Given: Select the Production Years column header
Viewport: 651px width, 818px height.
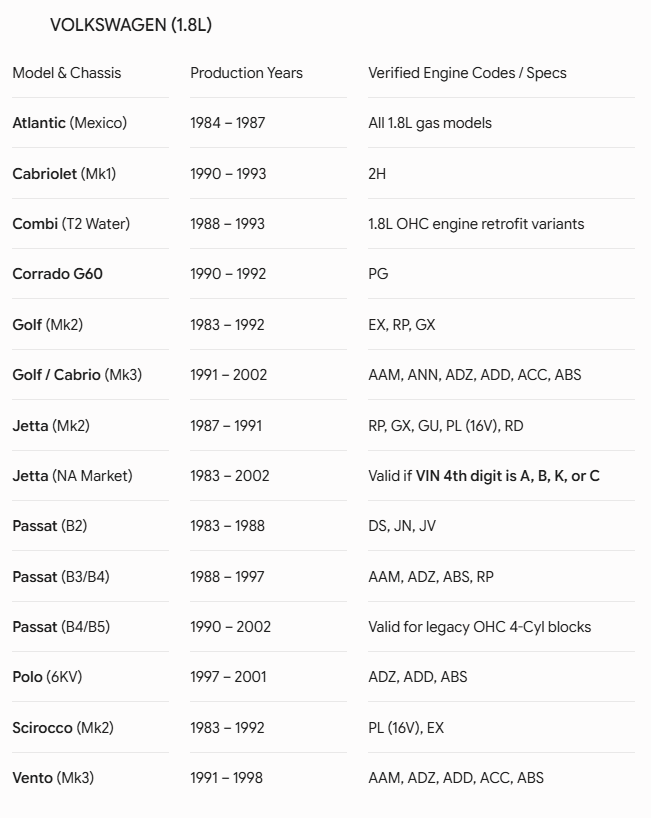Looking at the screenshot, I should click(246, 73).
